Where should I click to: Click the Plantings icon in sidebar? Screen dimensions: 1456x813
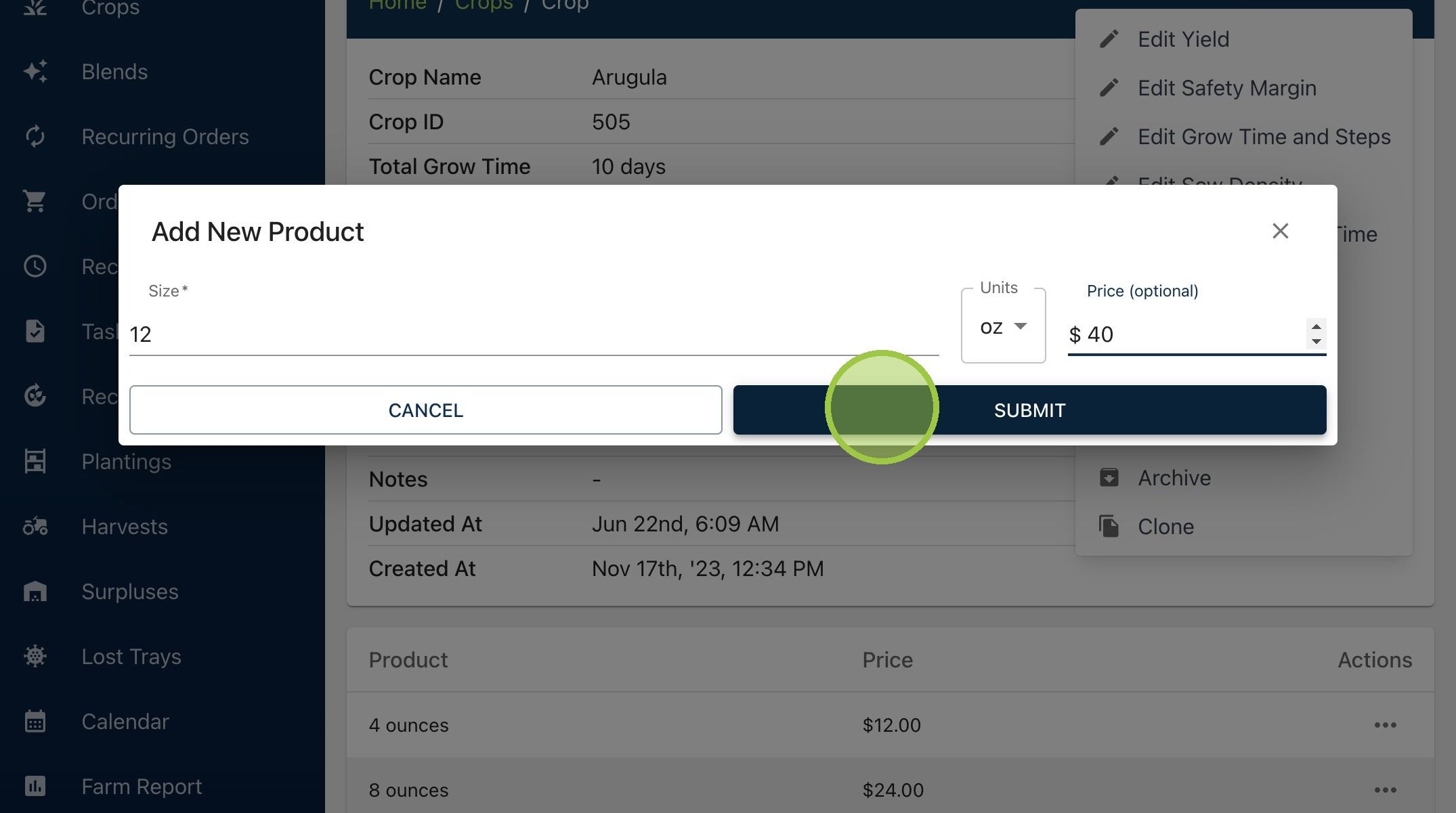(35, 462)
